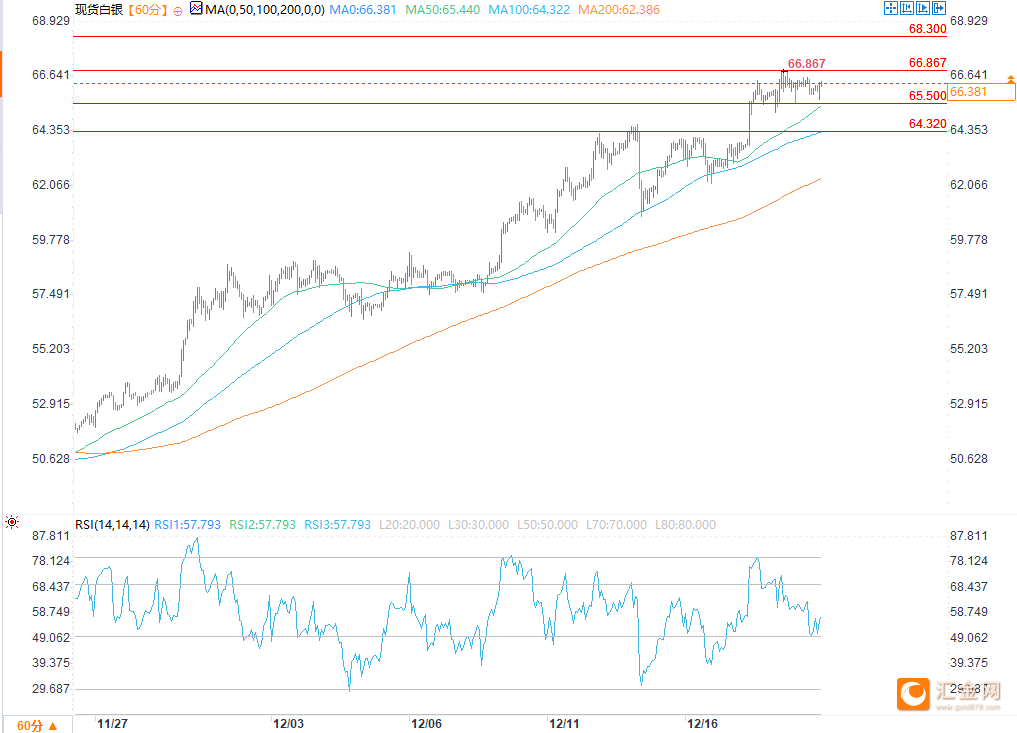The height and width of the screenshot is (733, 1017).
Task: Click the second blue chart tool icon
Action: (906, 9)
